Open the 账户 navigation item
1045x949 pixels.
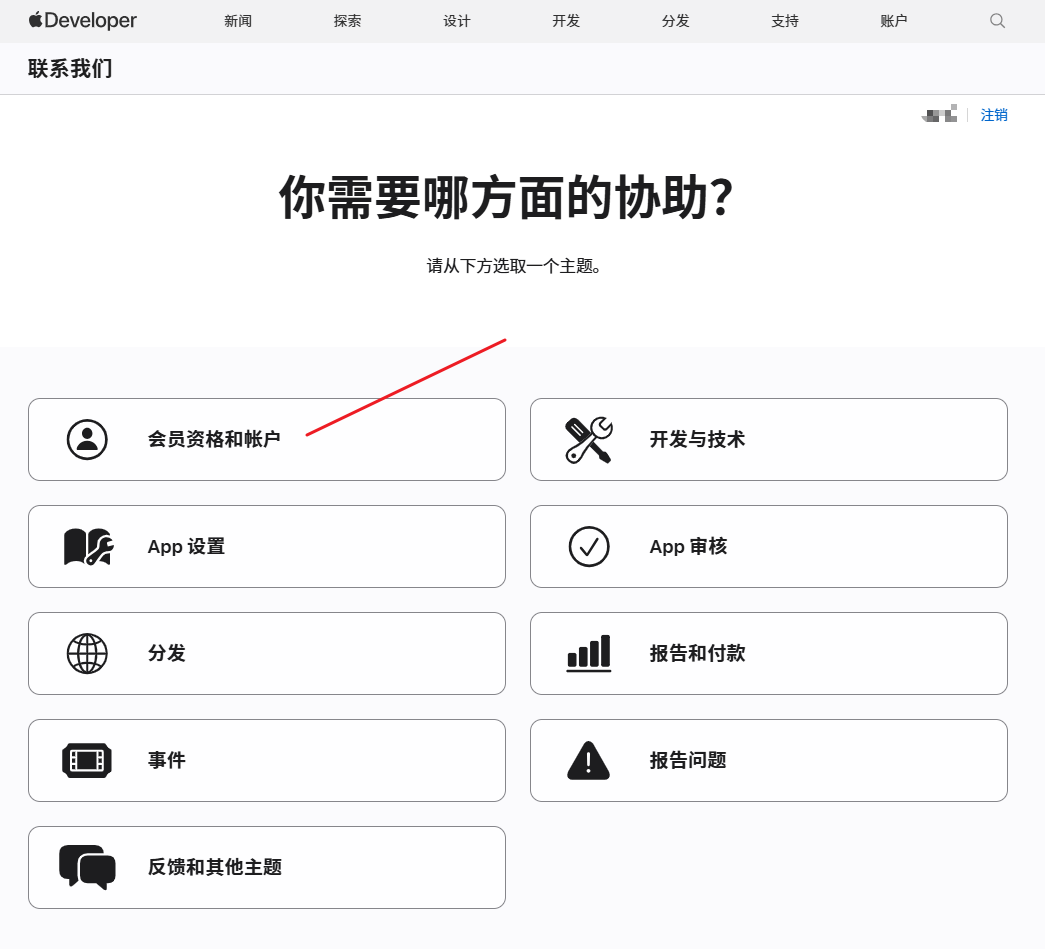coord(894,21)
